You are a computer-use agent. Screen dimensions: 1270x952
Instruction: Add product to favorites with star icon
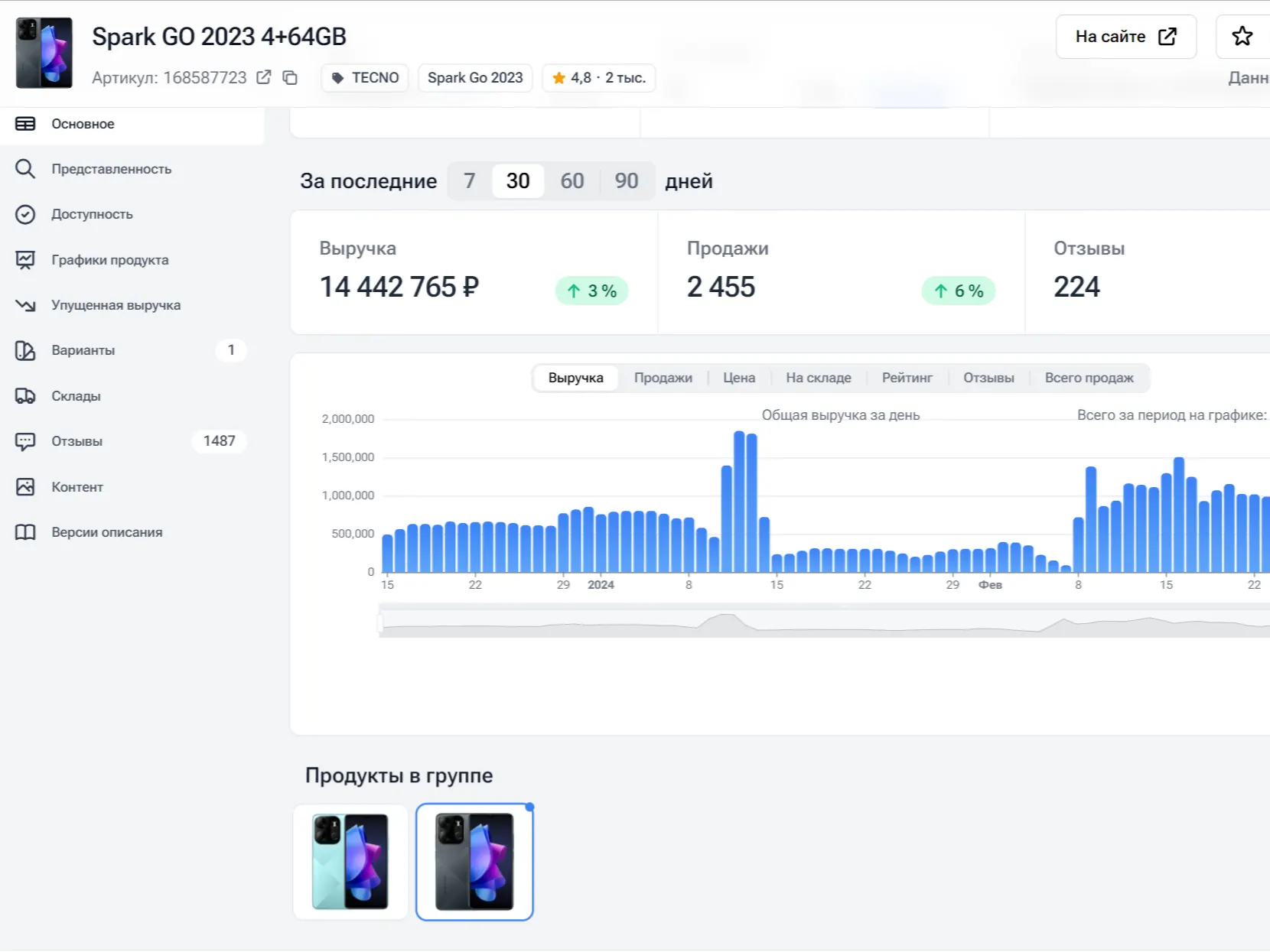coord(1242,36)
